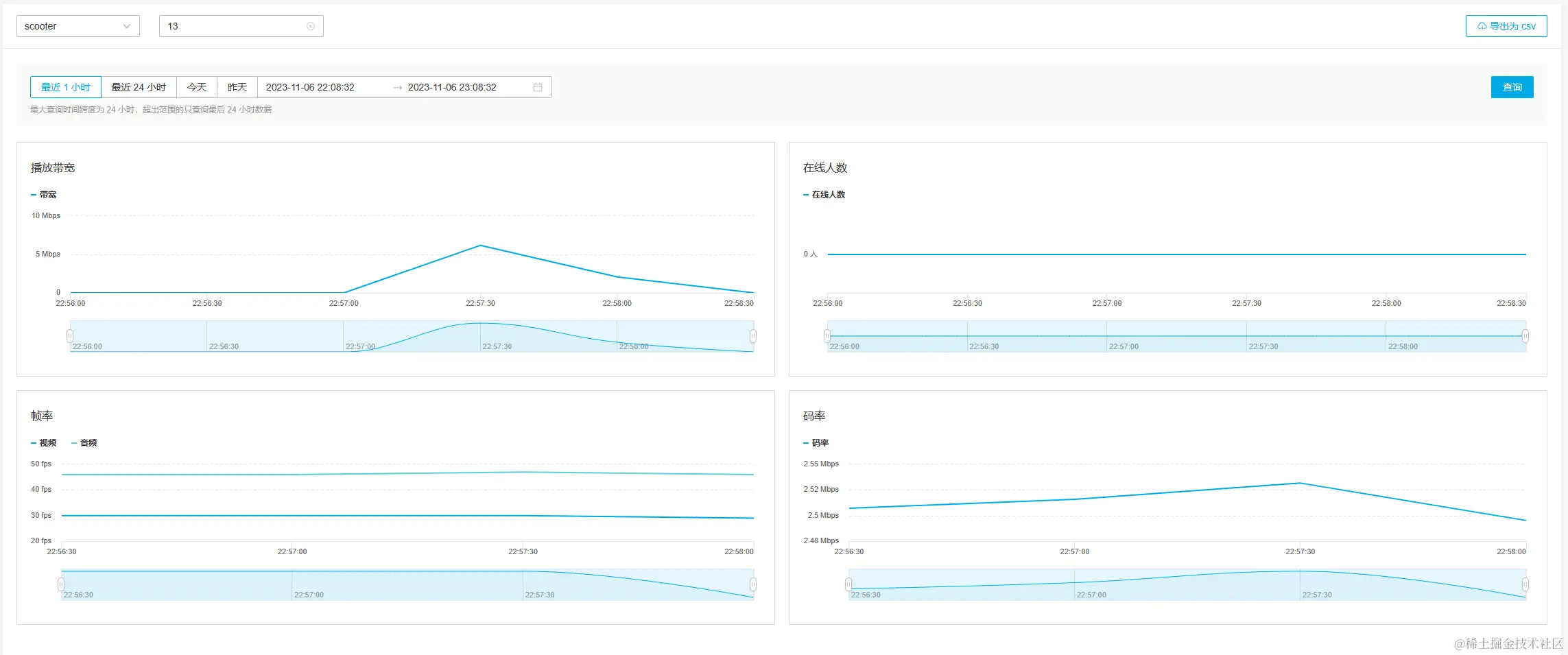Switch to 今天 time range
Viewport: 1568px width, 655px height.
point(197,87)
